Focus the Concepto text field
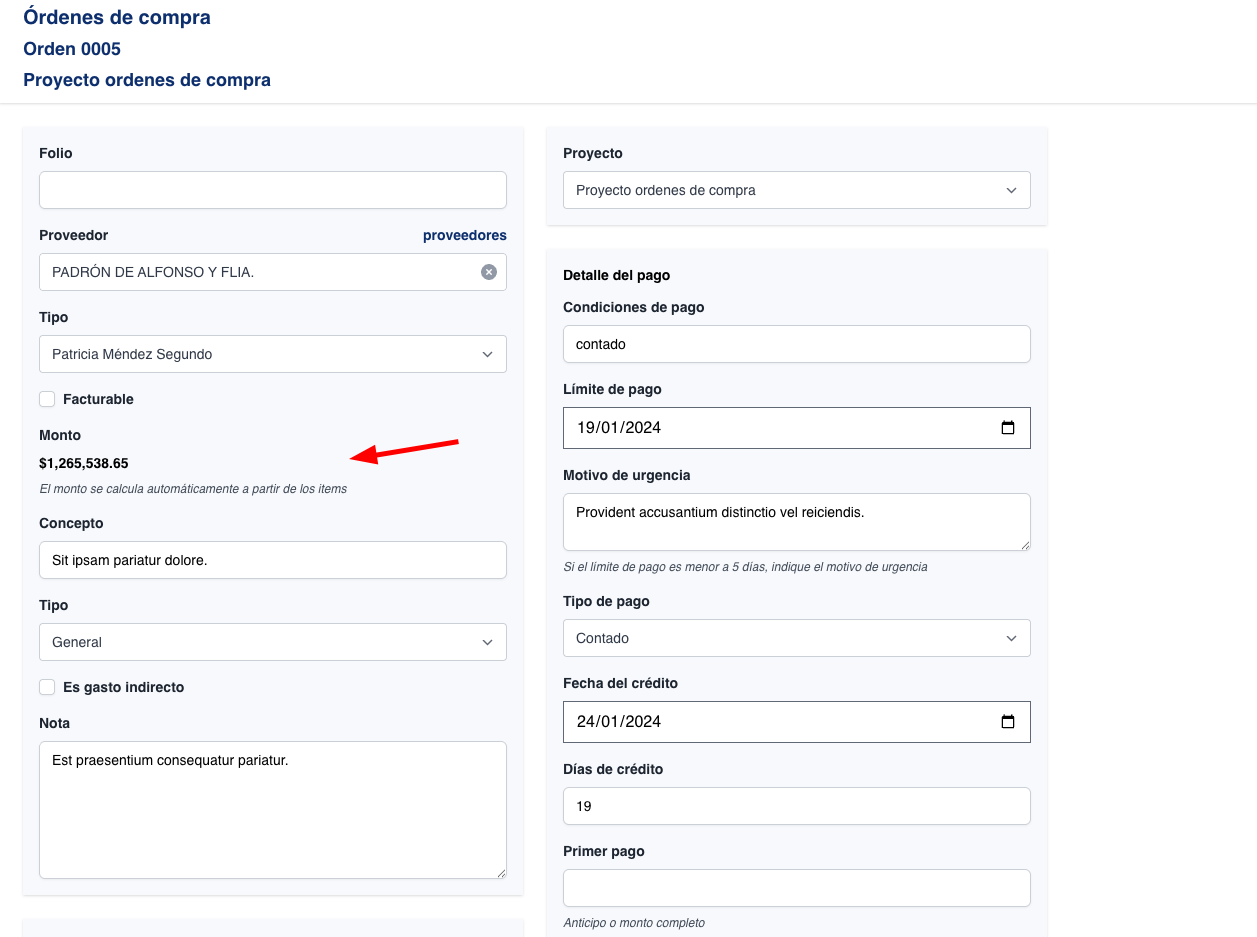The width and height of the screenshot is (1257, 937). point(272,560)
